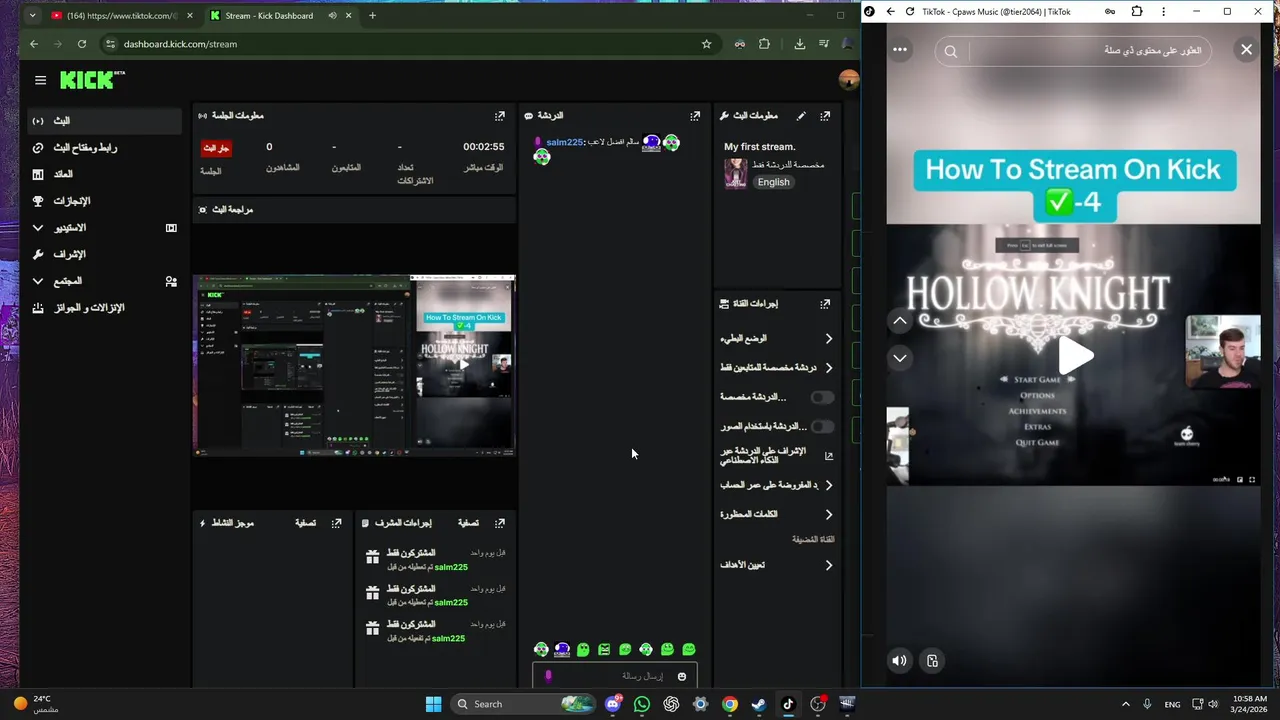Click the icon beside the TikTok volume button
Viewport: 1280px width, 720px height.
point(932,660)
